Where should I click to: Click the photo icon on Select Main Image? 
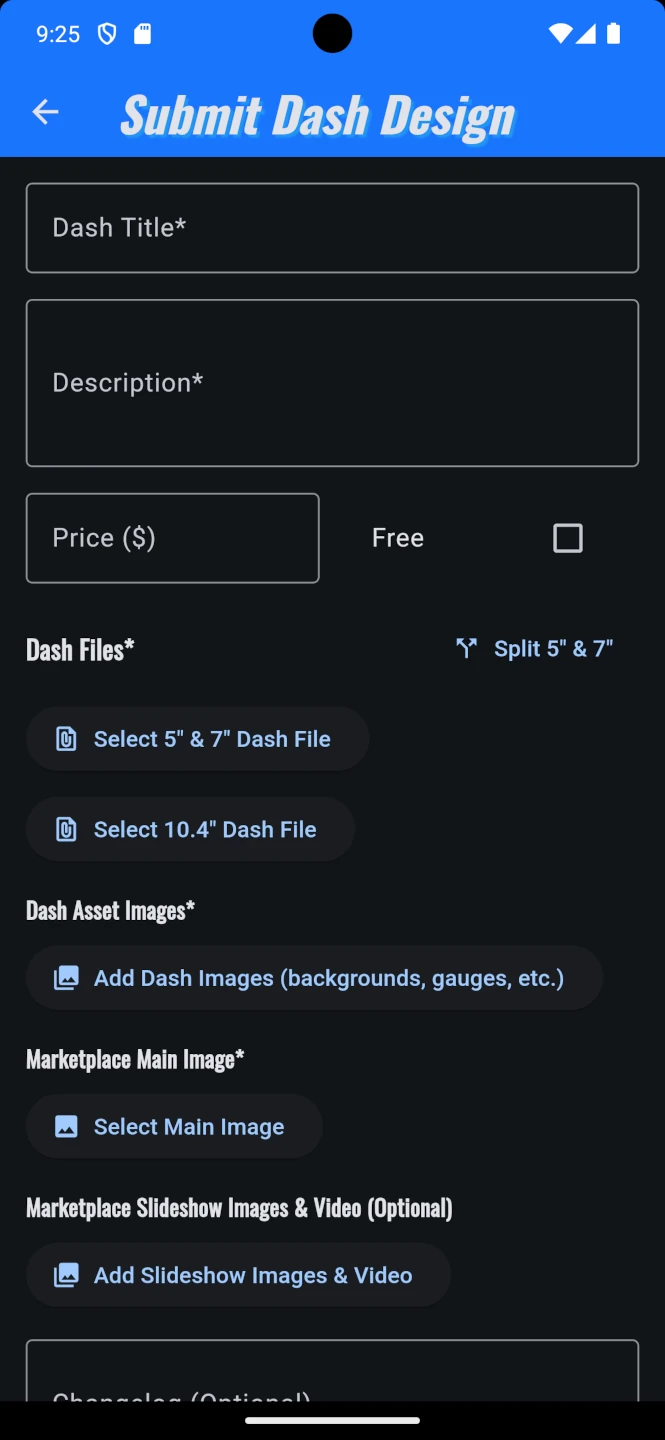click(x=66, y=1126)
